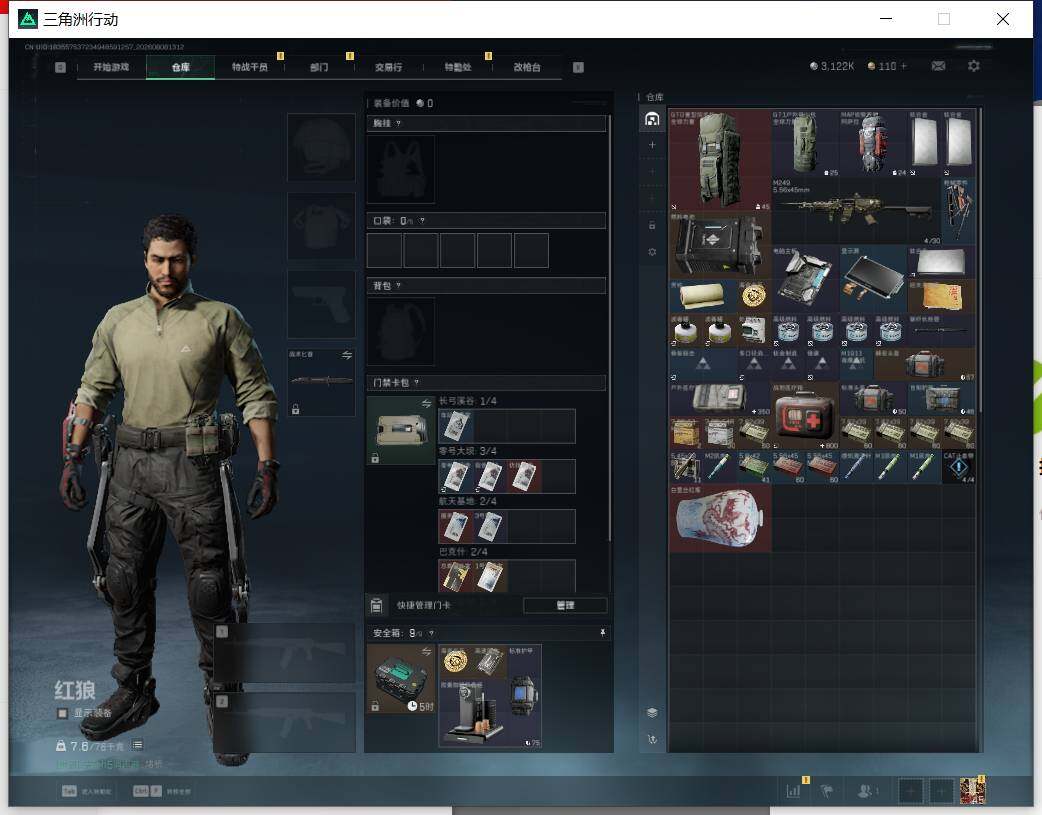This screenshot has height=815, width=1042.
Task: Select the large GTO backpack item
Action: coord(720,160)
